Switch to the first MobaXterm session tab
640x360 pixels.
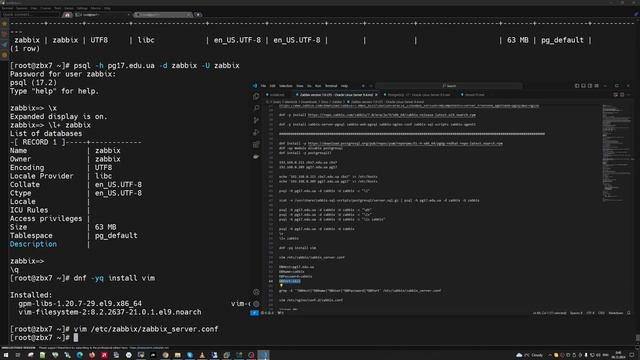click(102, 15)
